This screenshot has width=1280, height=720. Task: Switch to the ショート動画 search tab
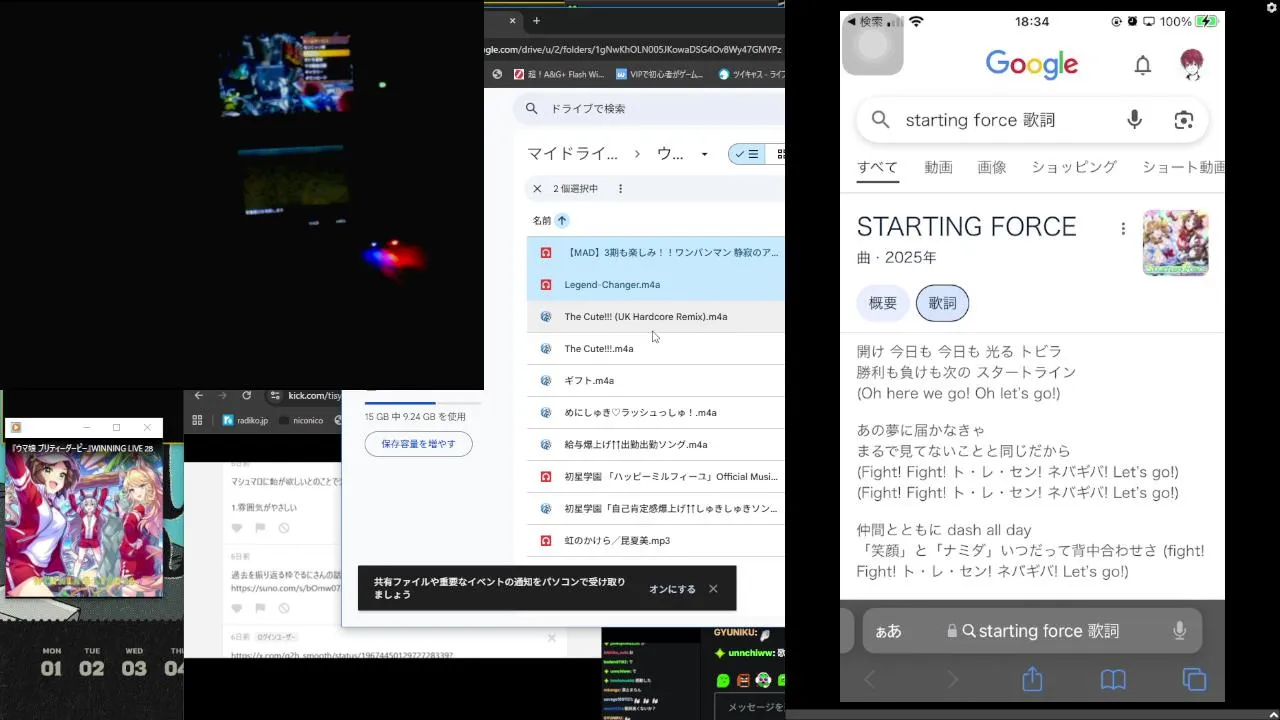(1183, 167)
